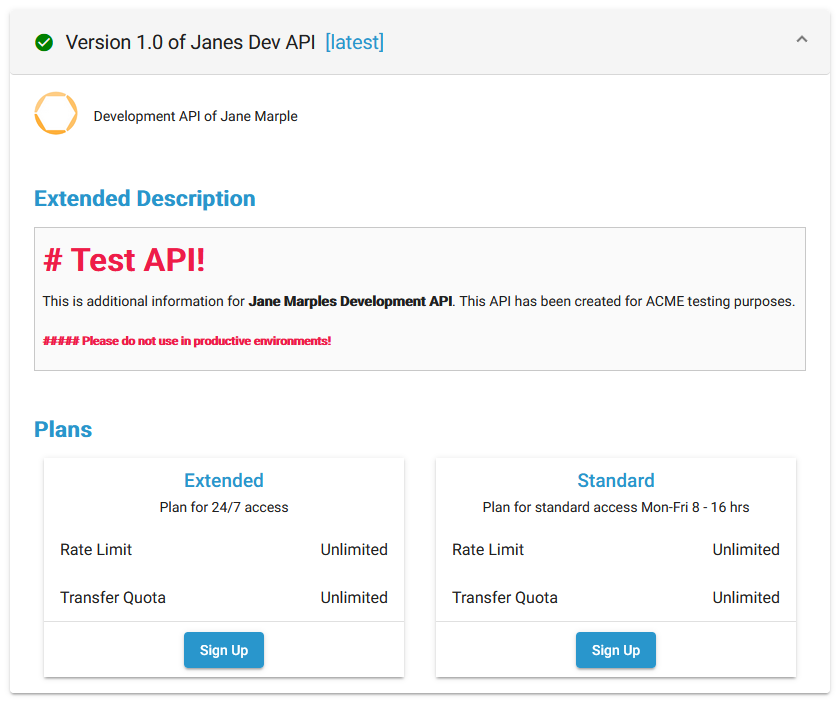Click Unlimited Transfer Quota value in Extended plan

pyautogui.click(x=354, y=598)
